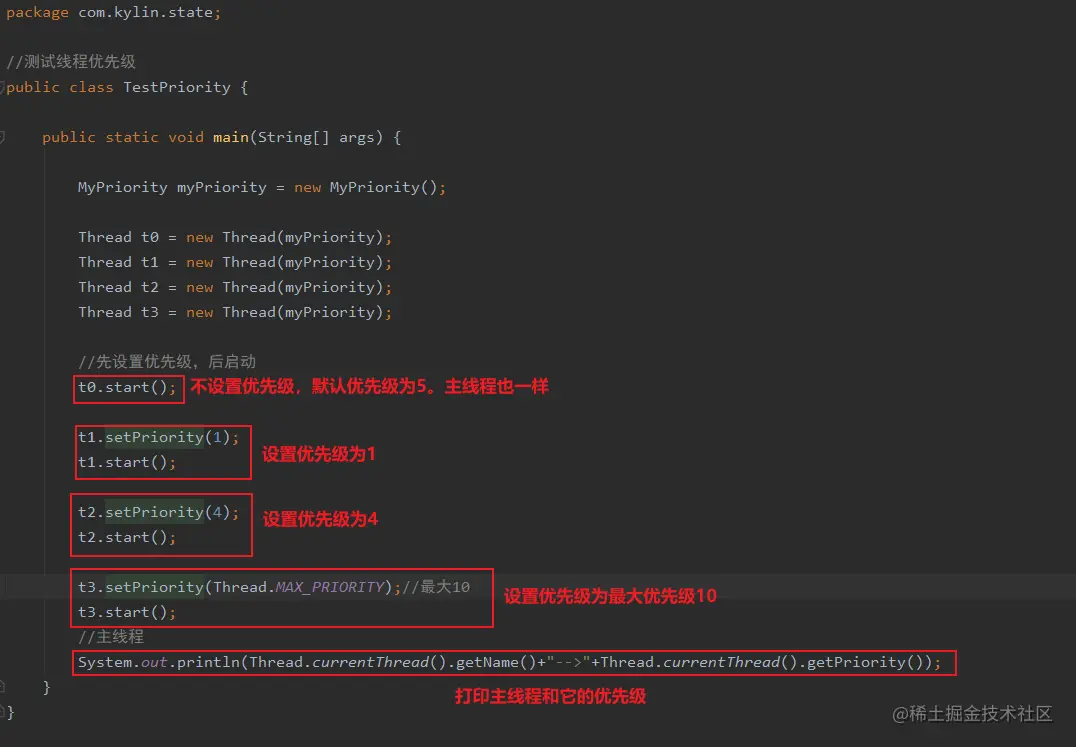Click the 'Thread t1 = new Thread(myPriority);' line
1076x747 pixels.
235,262
